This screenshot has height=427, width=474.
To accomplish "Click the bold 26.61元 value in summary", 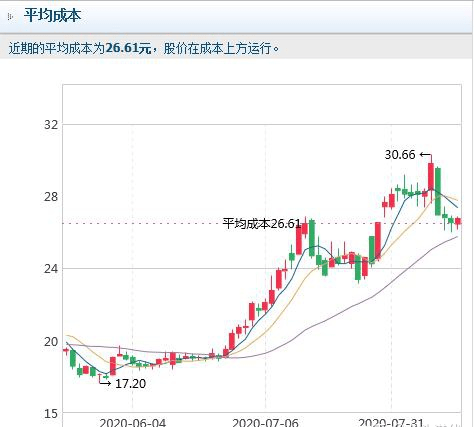I will 128,49.
